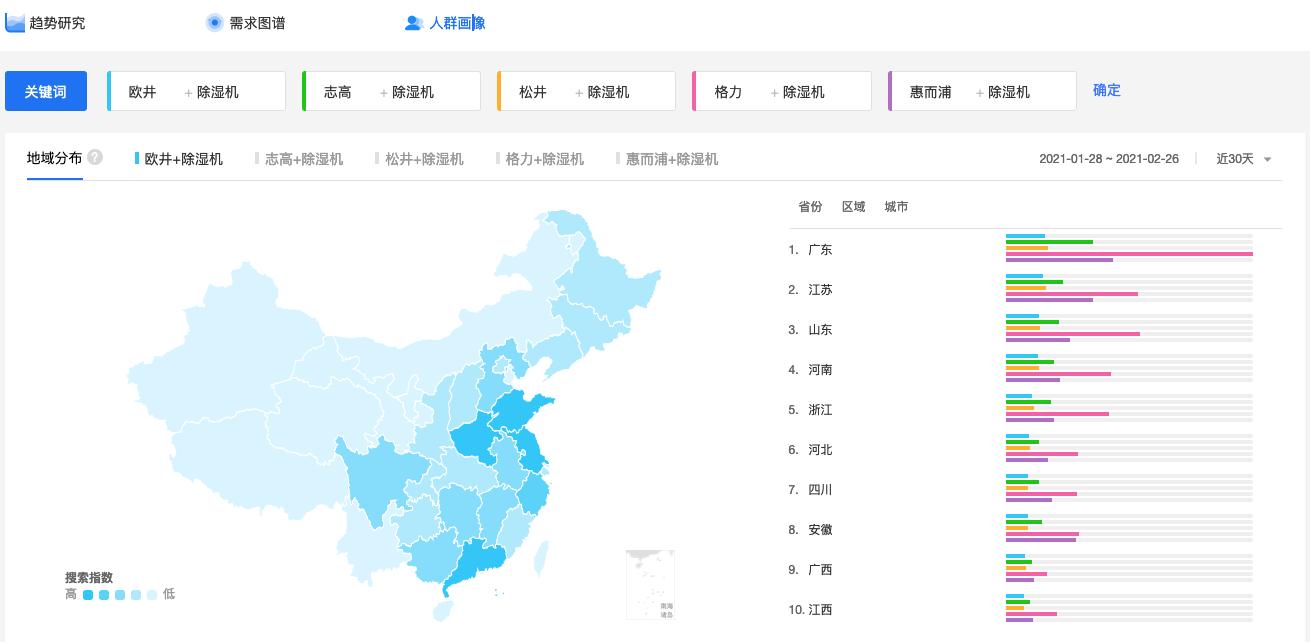The width and height of the screenshot is (1310, 642).
Task: Switch to the 区域 tab
Action: tap(854, 207)
